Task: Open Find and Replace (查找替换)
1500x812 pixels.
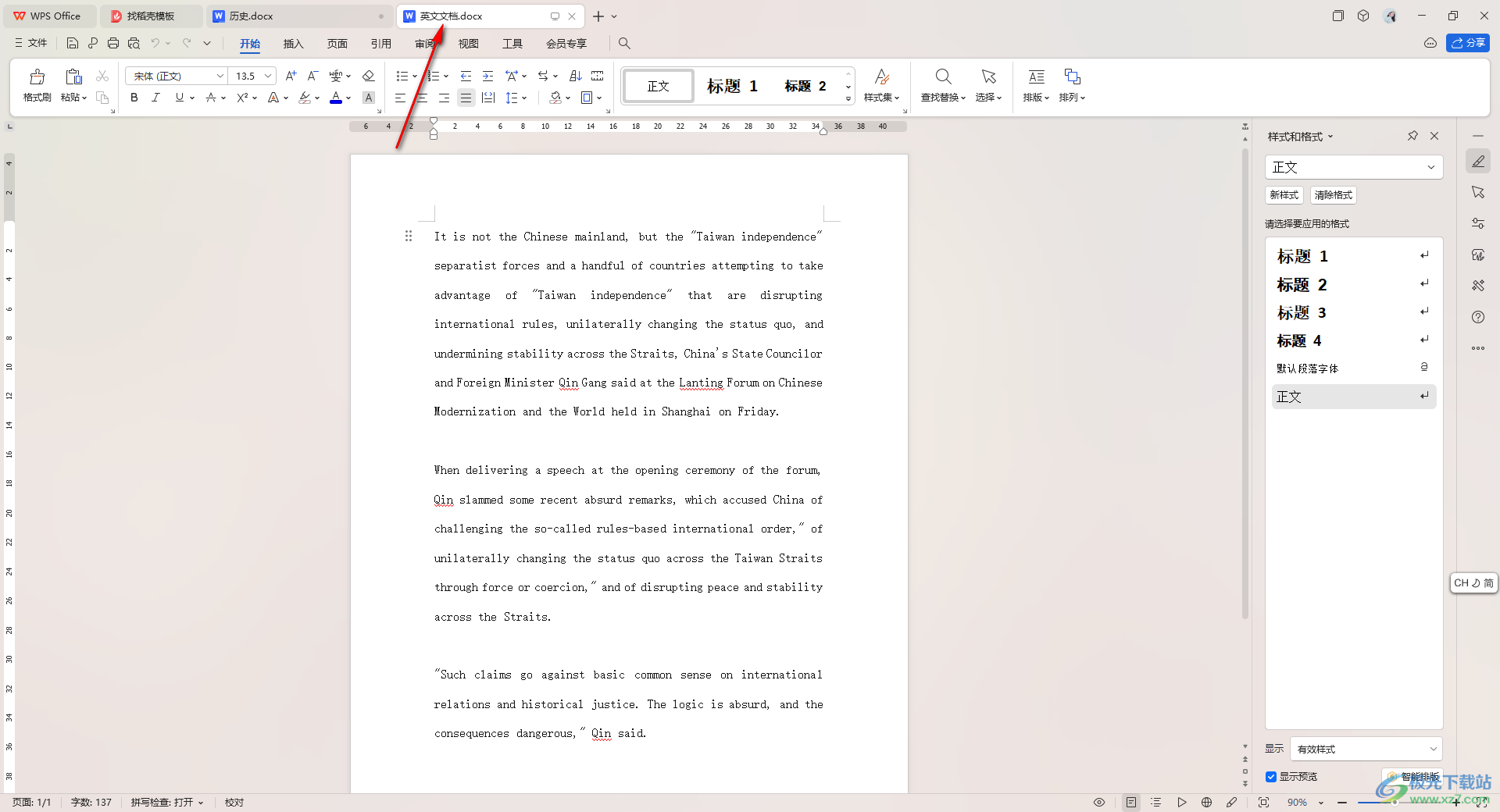Action: (x=943, y=86)
